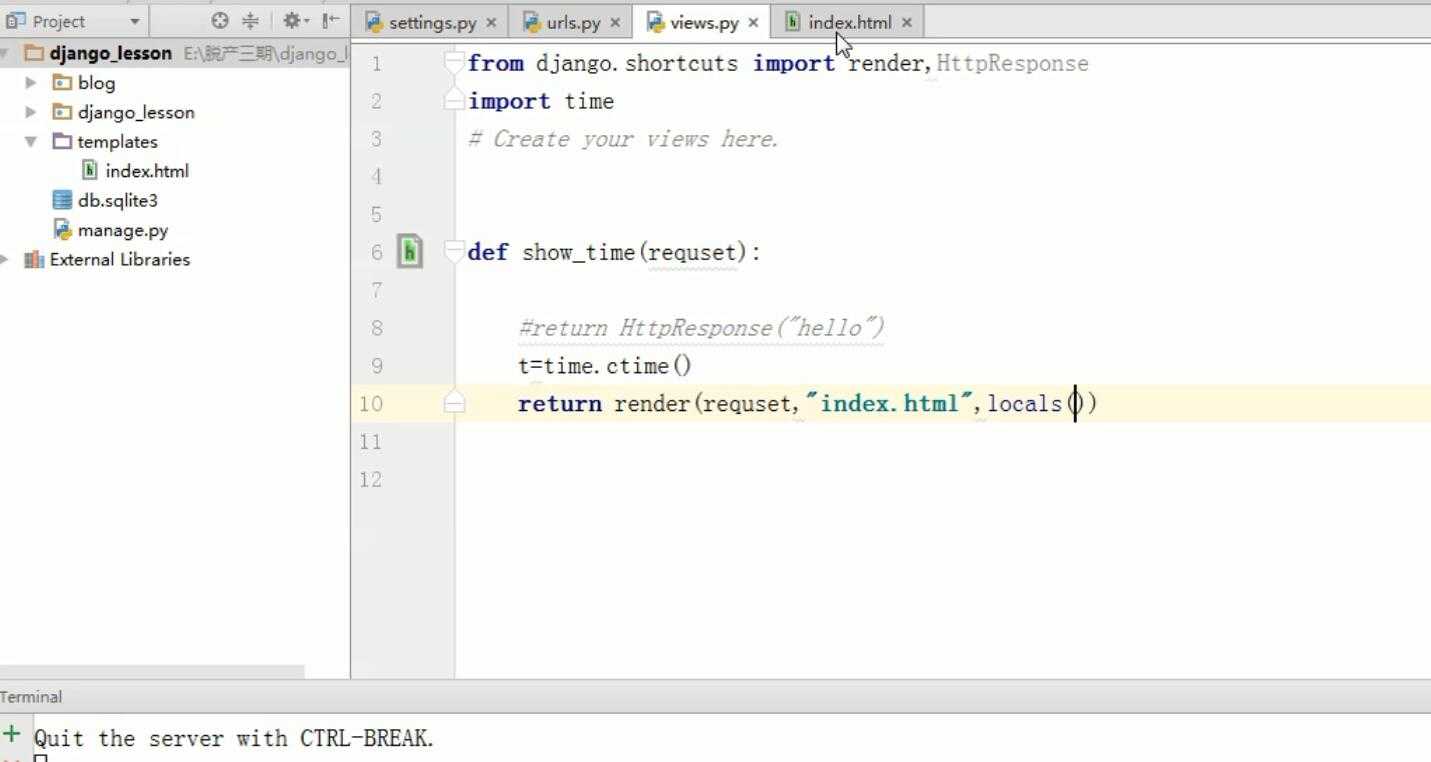Image resolution: width=1431 pixels, height=762 pixels.
Task: Expand the External Libraries node arrow
Action: coord(5,259)
